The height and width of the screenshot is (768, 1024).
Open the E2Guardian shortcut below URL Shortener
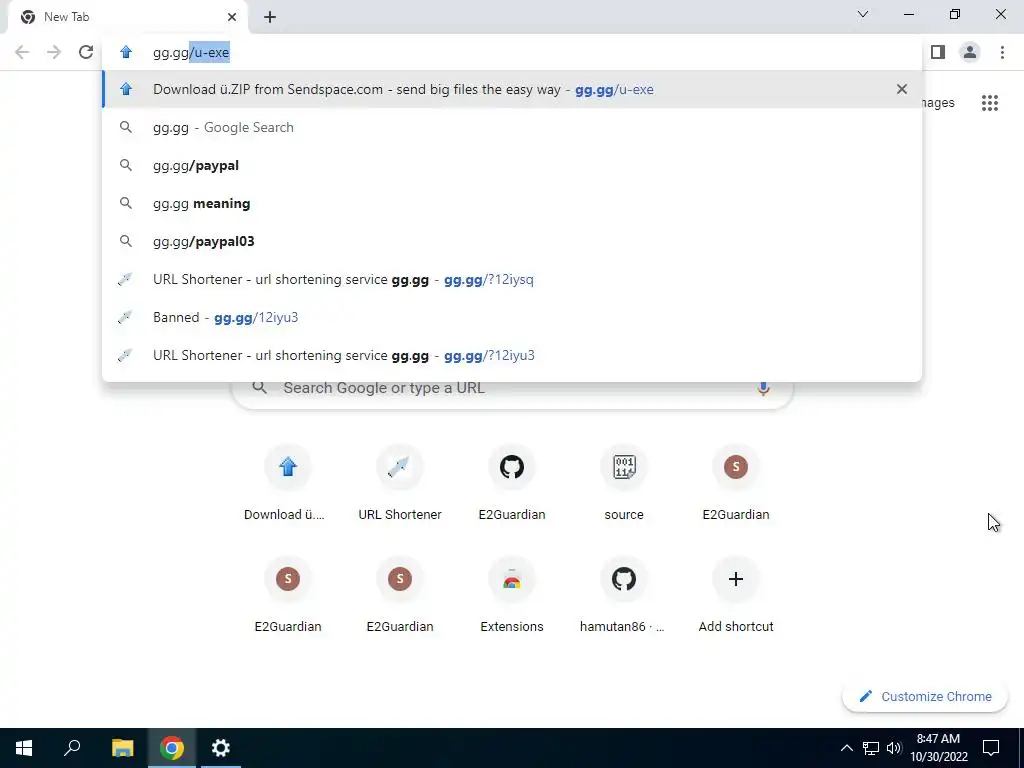pos(400,596)
